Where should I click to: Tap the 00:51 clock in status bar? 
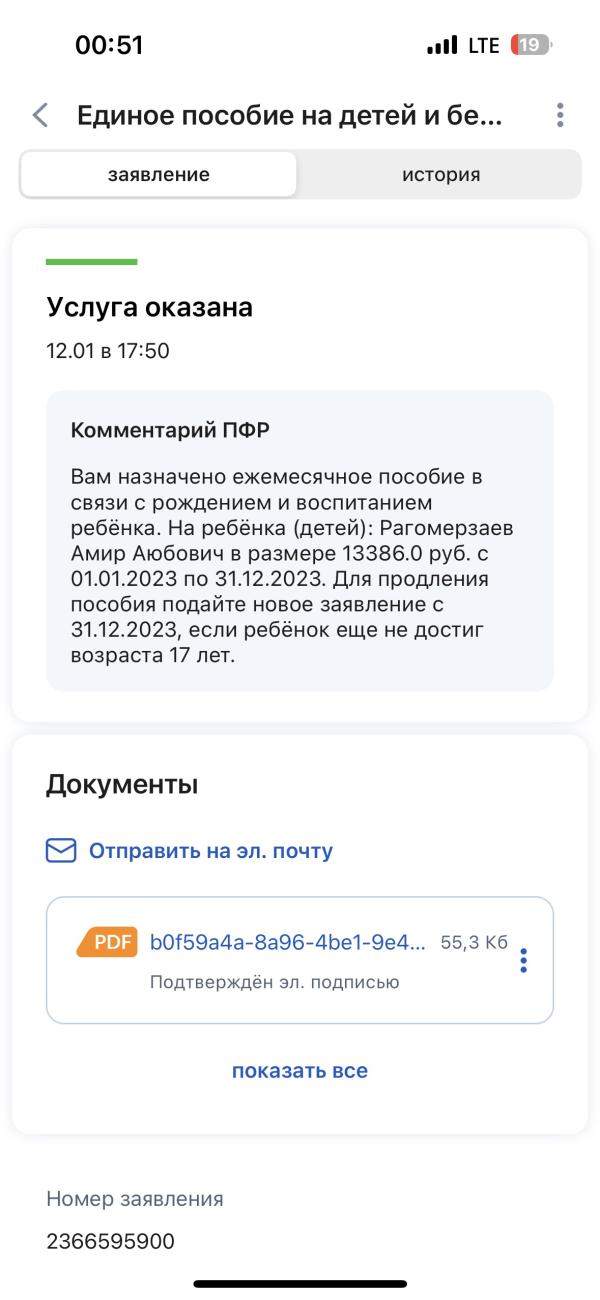109,46
